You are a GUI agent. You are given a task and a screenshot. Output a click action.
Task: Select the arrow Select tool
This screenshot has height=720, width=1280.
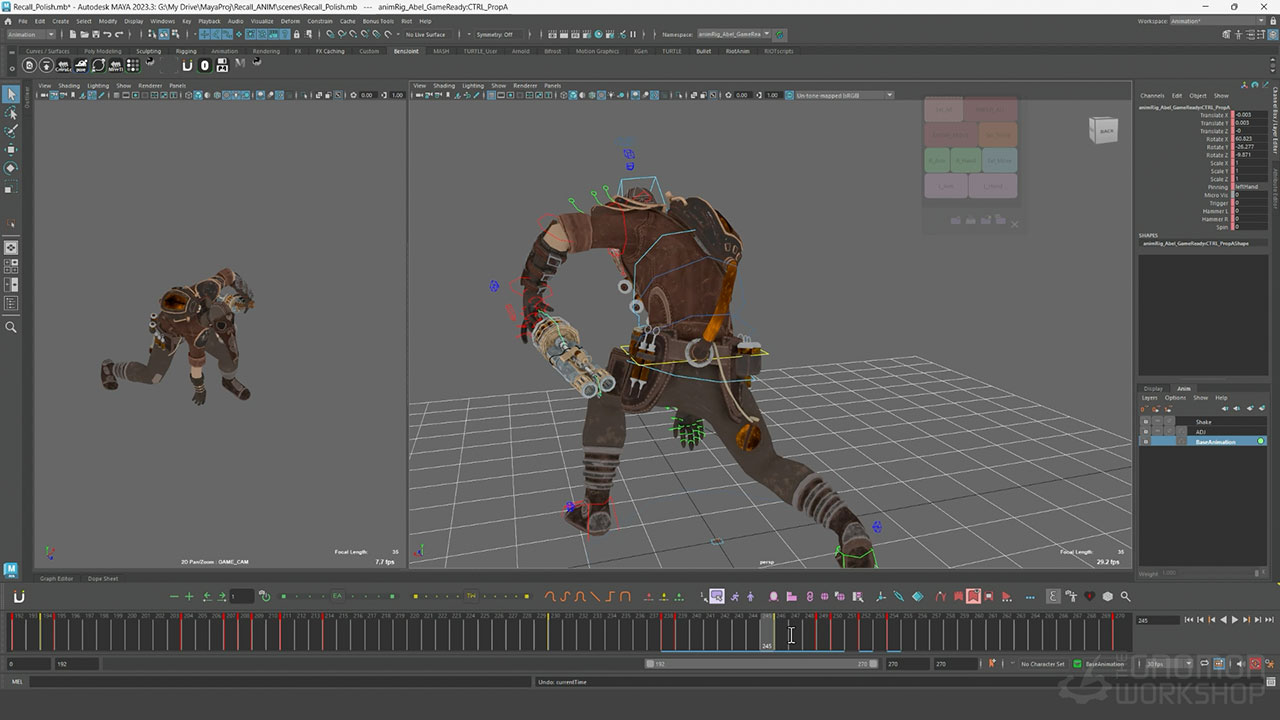(11, 95)
